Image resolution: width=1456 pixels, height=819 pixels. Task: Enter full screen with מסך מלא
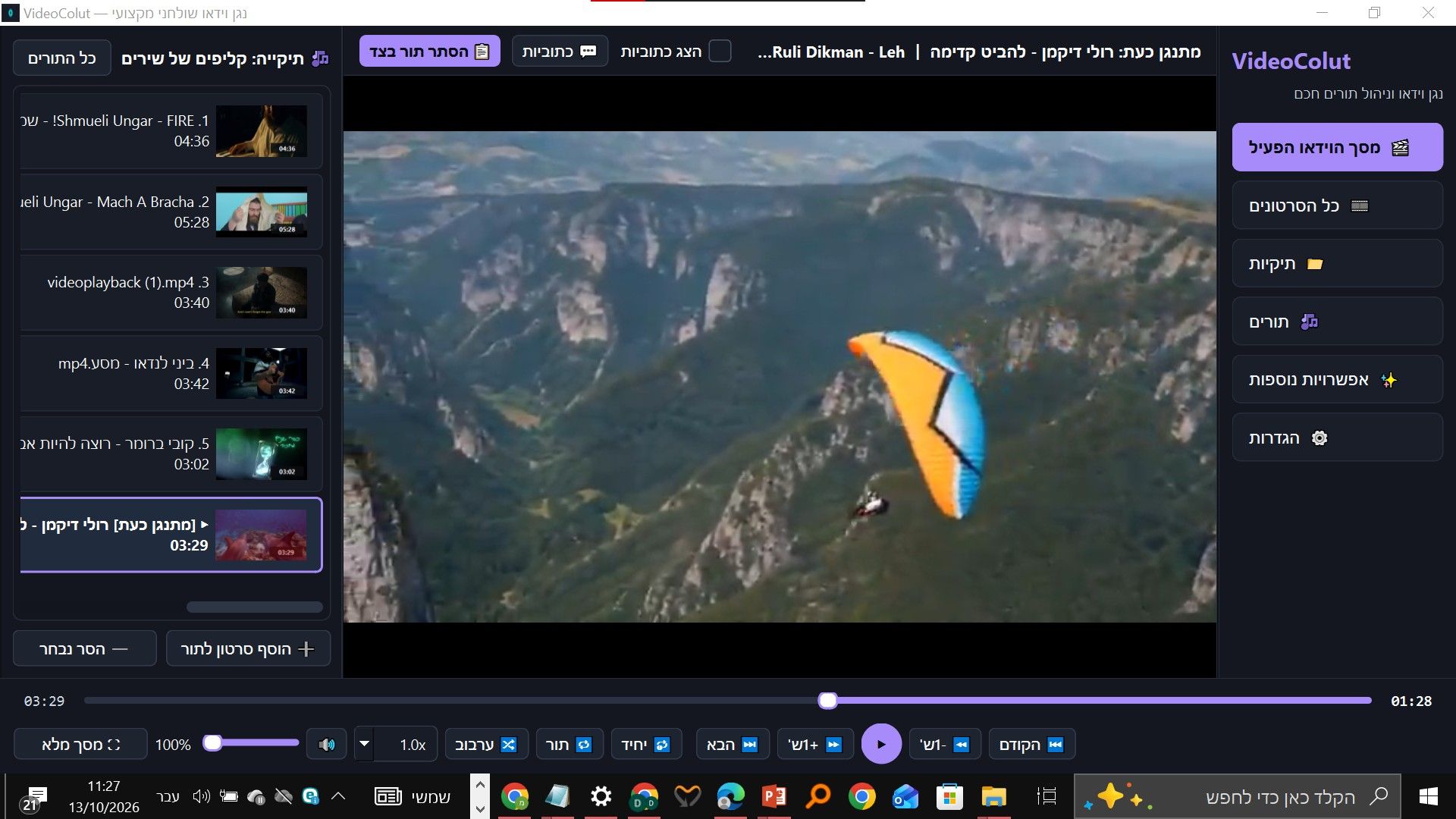[x=80, y=745]
